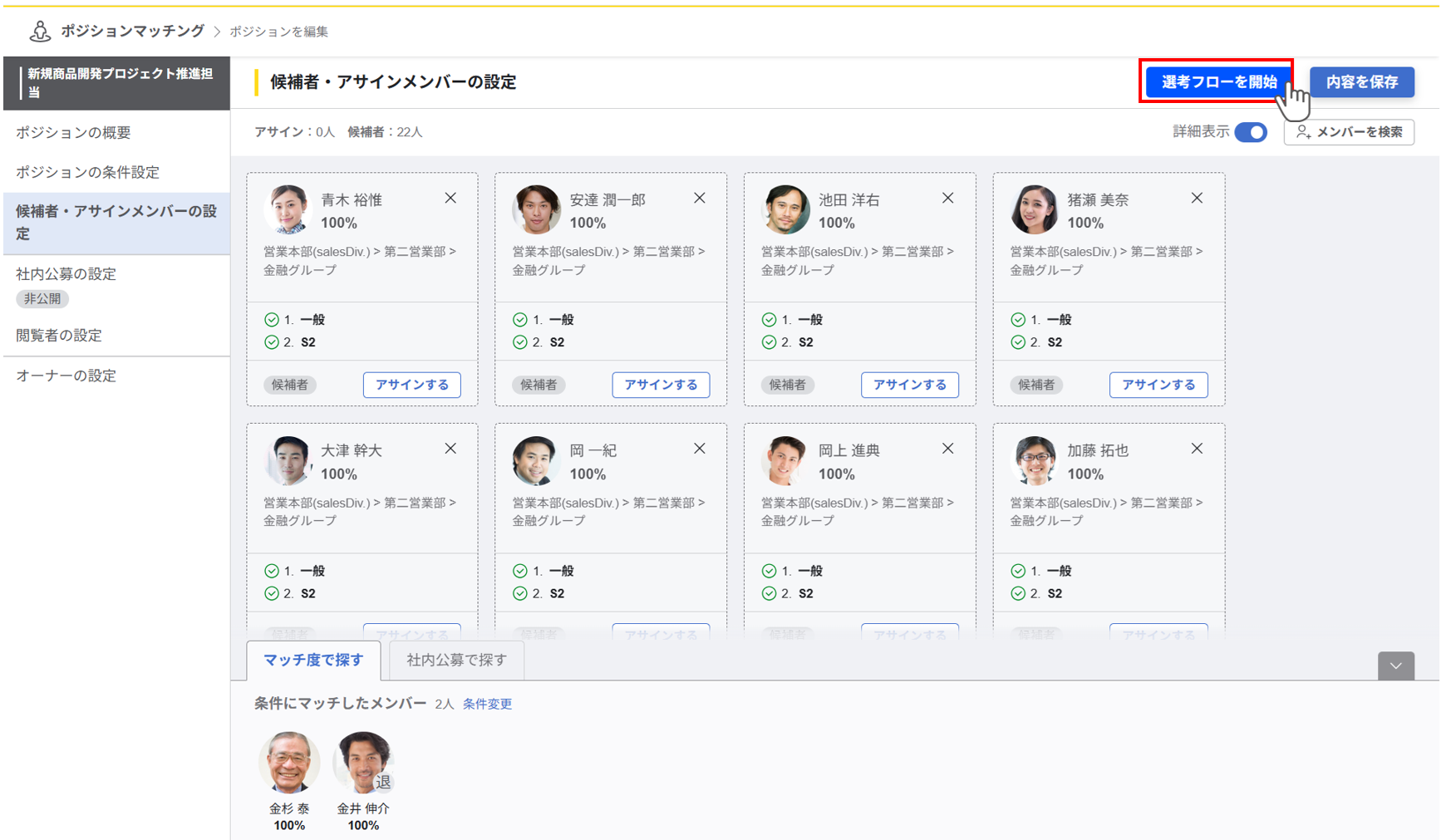1441x840 pixels.
Task: Save with the 内容を保存 button
Action: pos(1361,82)
